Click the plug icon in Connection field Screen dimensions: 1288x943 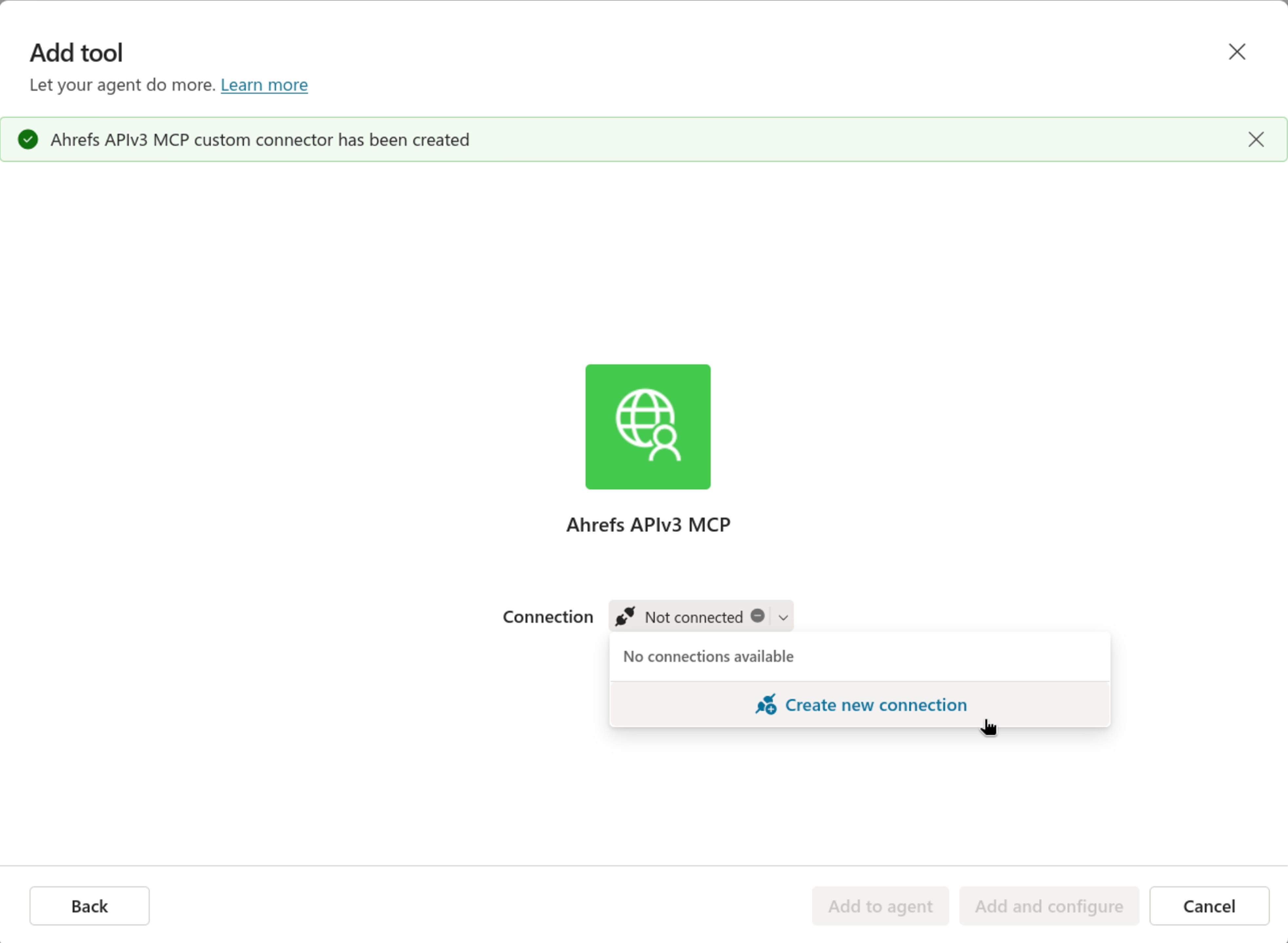tap(625, 617)
